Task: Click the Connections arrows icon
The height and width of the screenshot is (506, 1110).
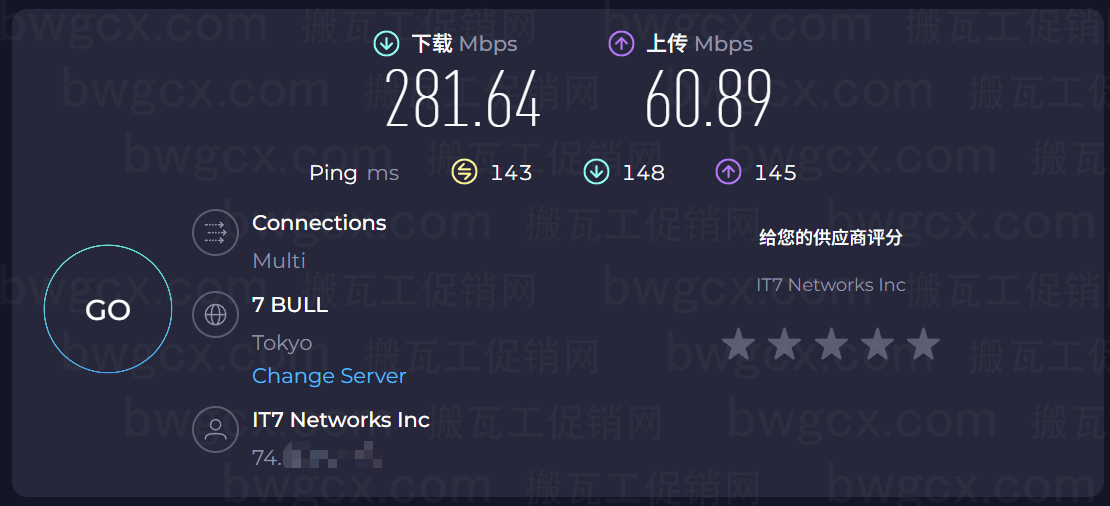Action: [x=215, y=233]
